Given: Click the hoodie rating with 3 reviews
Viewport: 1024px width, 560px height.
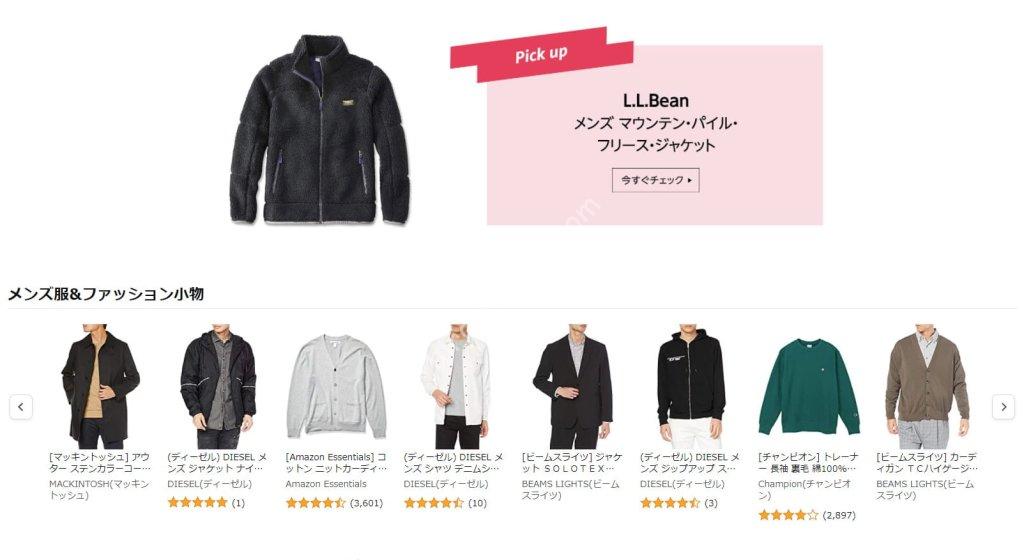Looking at the screenshot, I should (679, 503).
